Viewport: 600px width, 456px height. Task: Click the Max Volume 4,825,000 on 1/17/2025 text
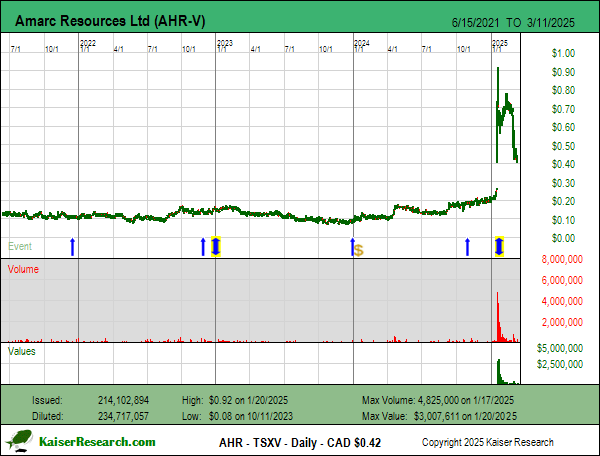438,401
